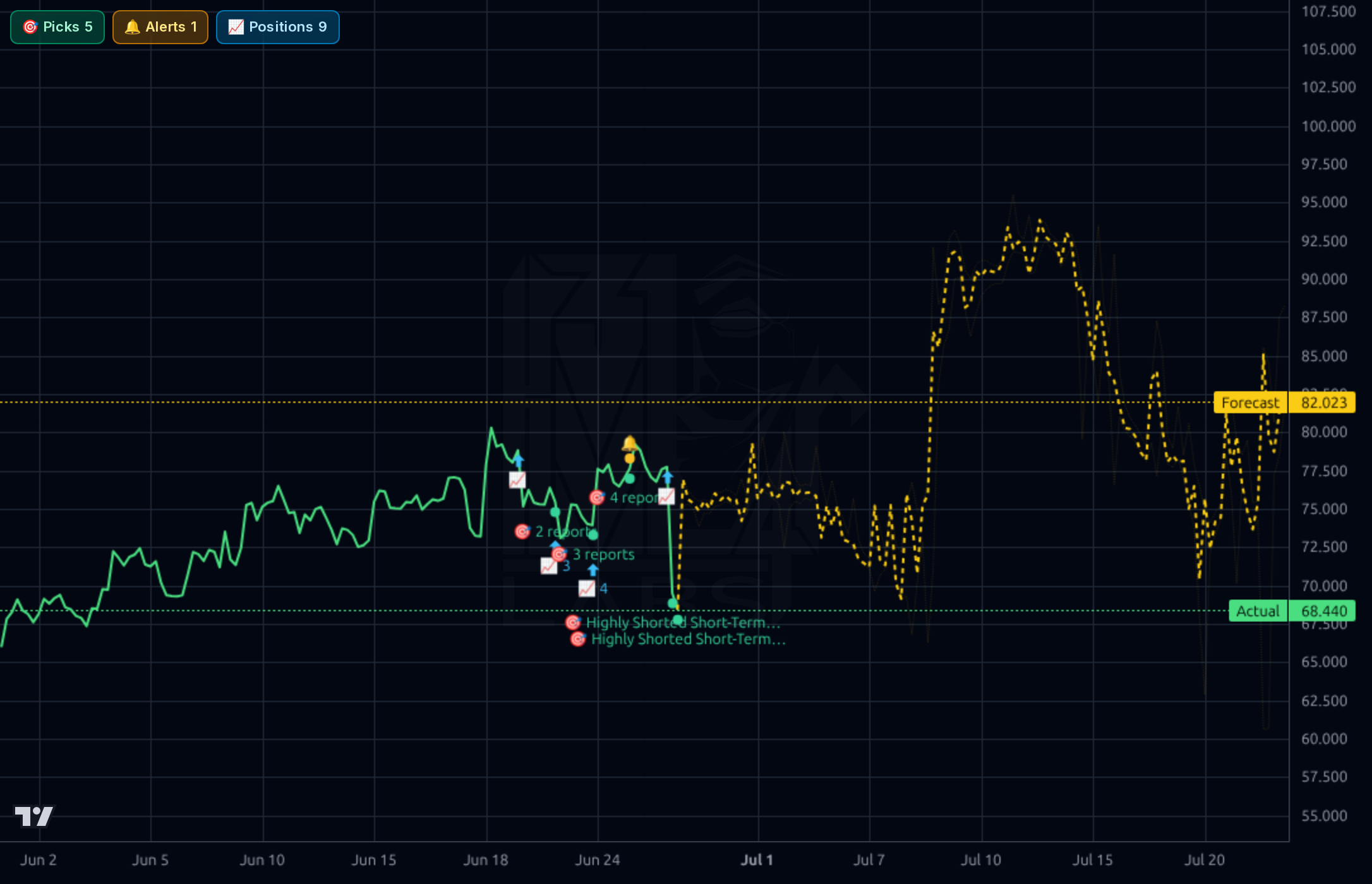Open the TradingView logo link
This screenshot has width=1372, height=884.
click(x=35, y=816)
